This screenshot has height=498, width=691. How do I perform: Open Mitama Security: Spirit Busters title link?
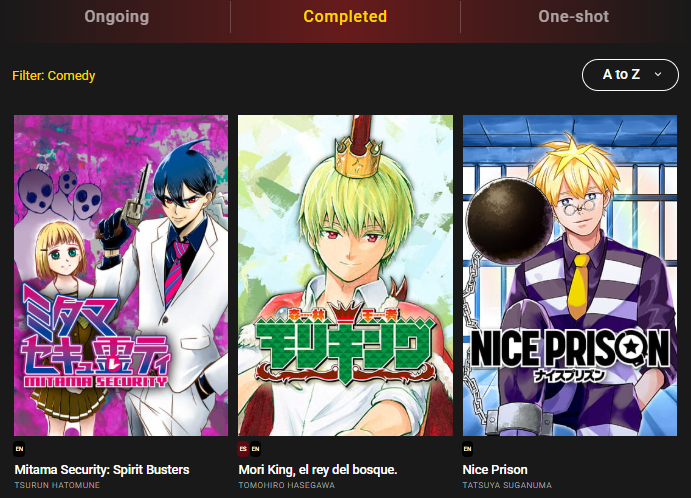(x=102, y=470)
